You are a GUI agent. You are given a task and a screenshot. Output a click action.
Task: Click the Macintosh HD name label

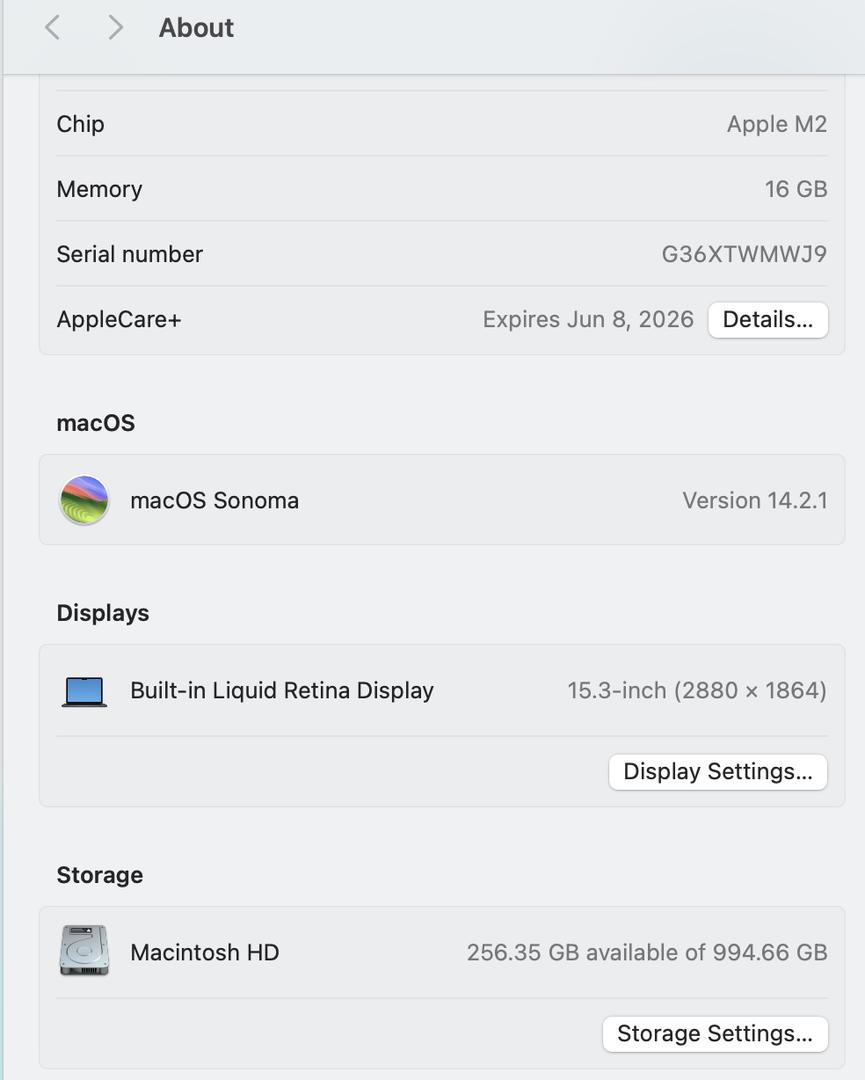(x=204, y=952)
